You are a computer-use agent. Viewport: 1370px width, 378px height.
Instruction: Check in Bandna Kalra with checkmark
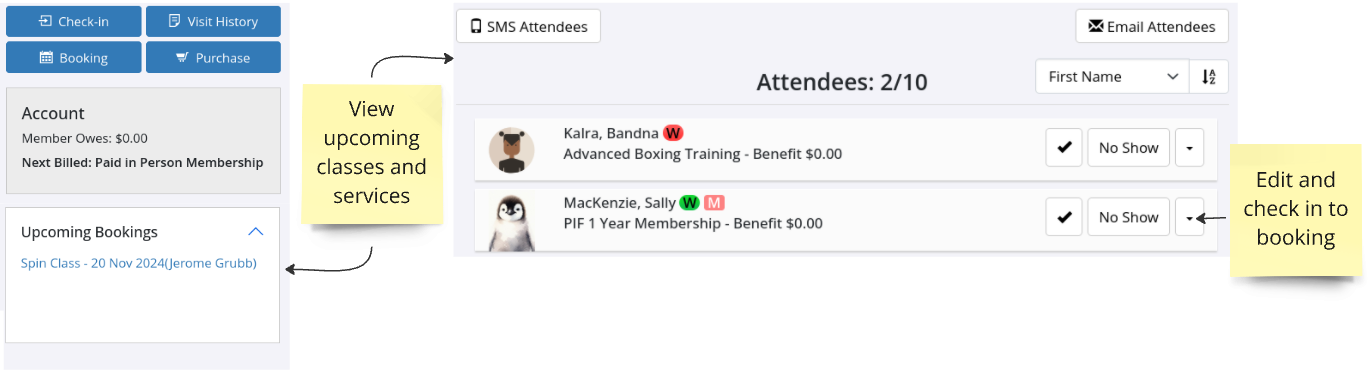point(1064,148)
